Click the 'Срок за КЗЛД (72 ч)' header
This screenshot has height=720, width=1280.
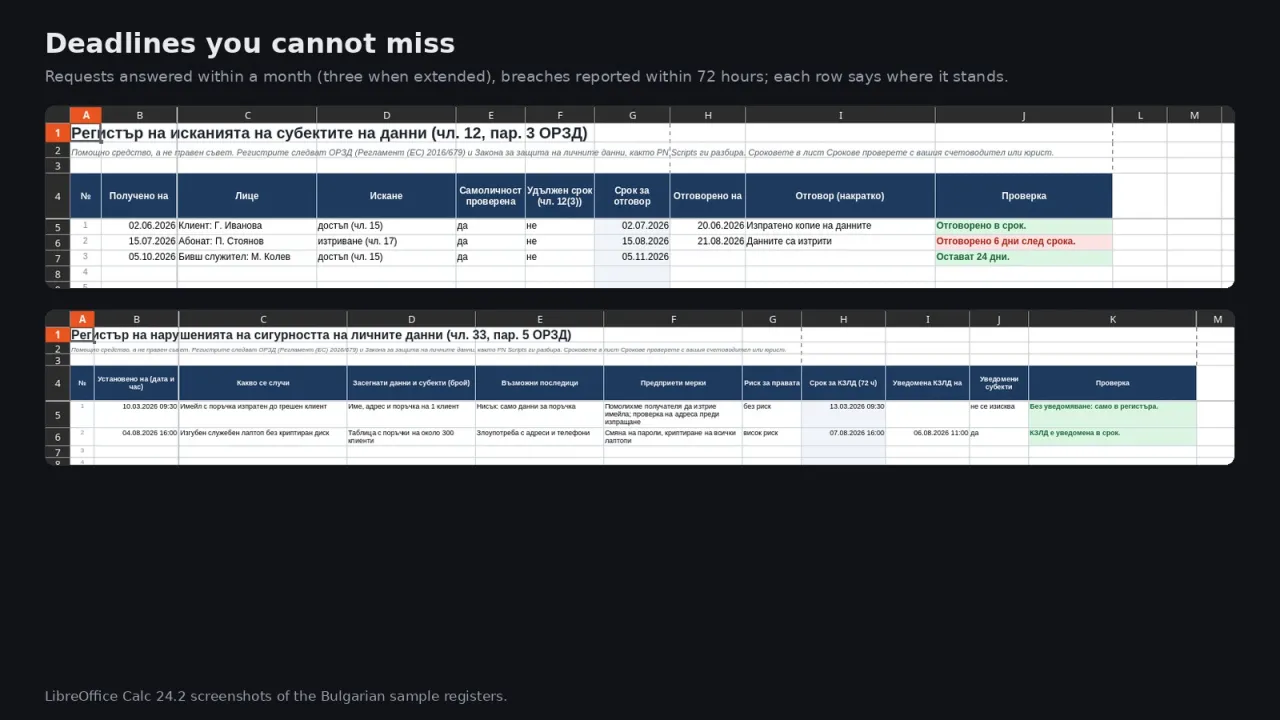point(843,383)
